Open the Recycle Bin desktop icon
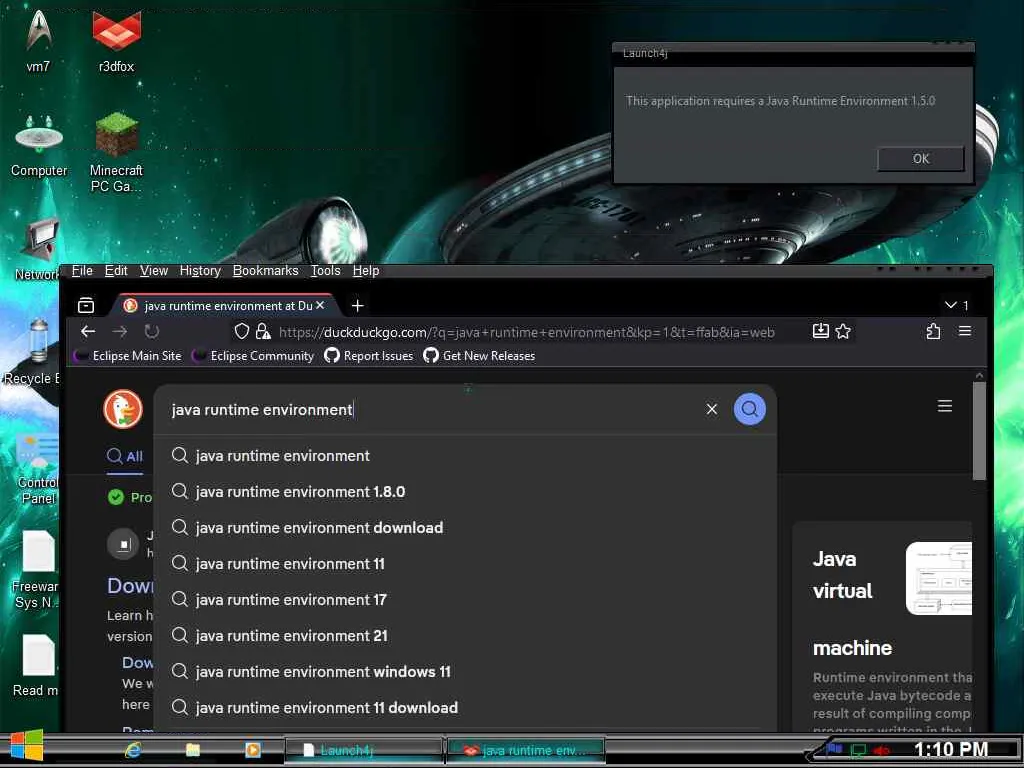The height and width of the screenshot is (768, 1024). pos(33,351)
